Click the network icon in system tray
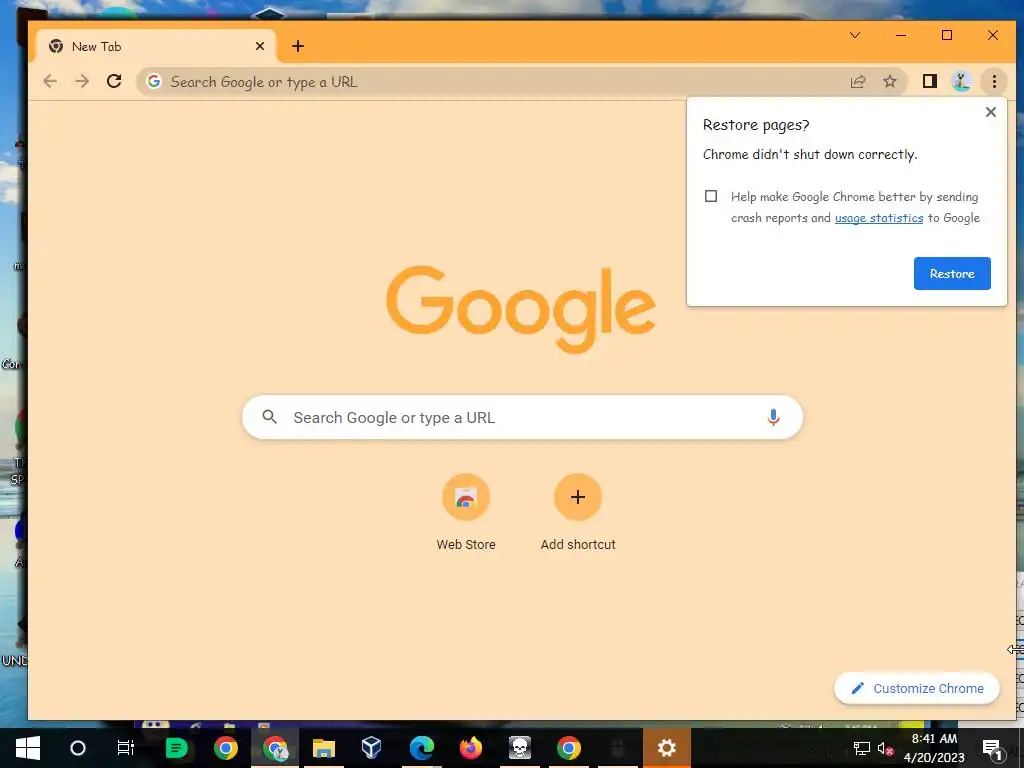The width and height of the screenshot is (1024, 768). [861, 748]
